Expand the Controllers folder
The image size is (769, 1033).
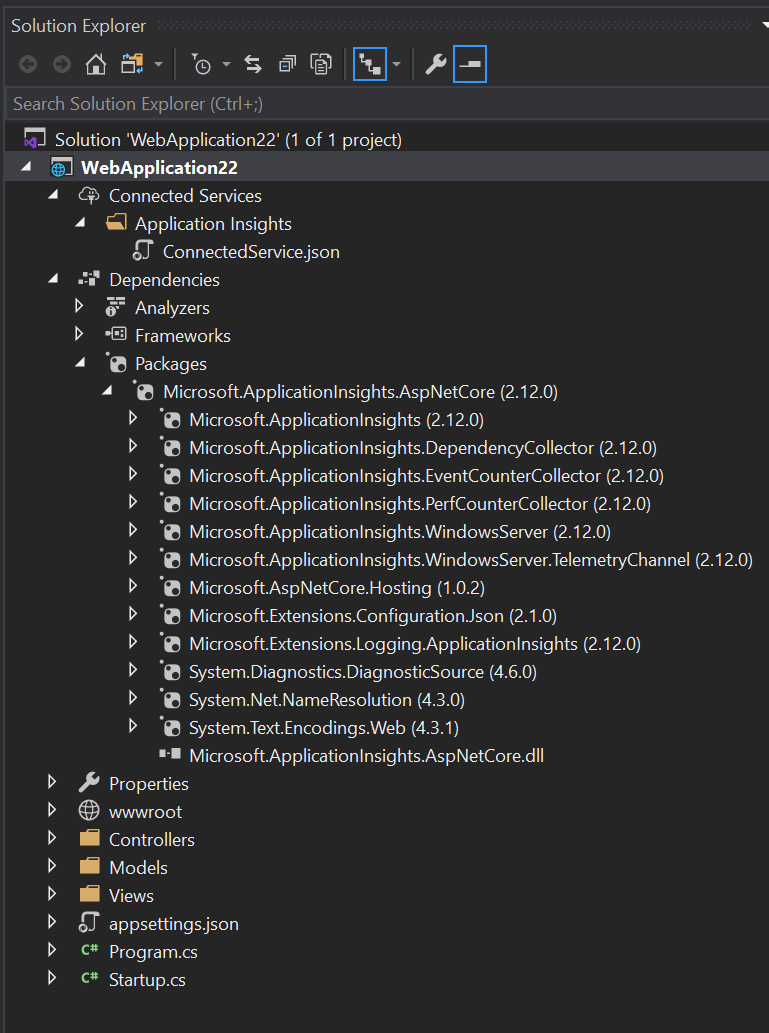(x=51, y=839)
